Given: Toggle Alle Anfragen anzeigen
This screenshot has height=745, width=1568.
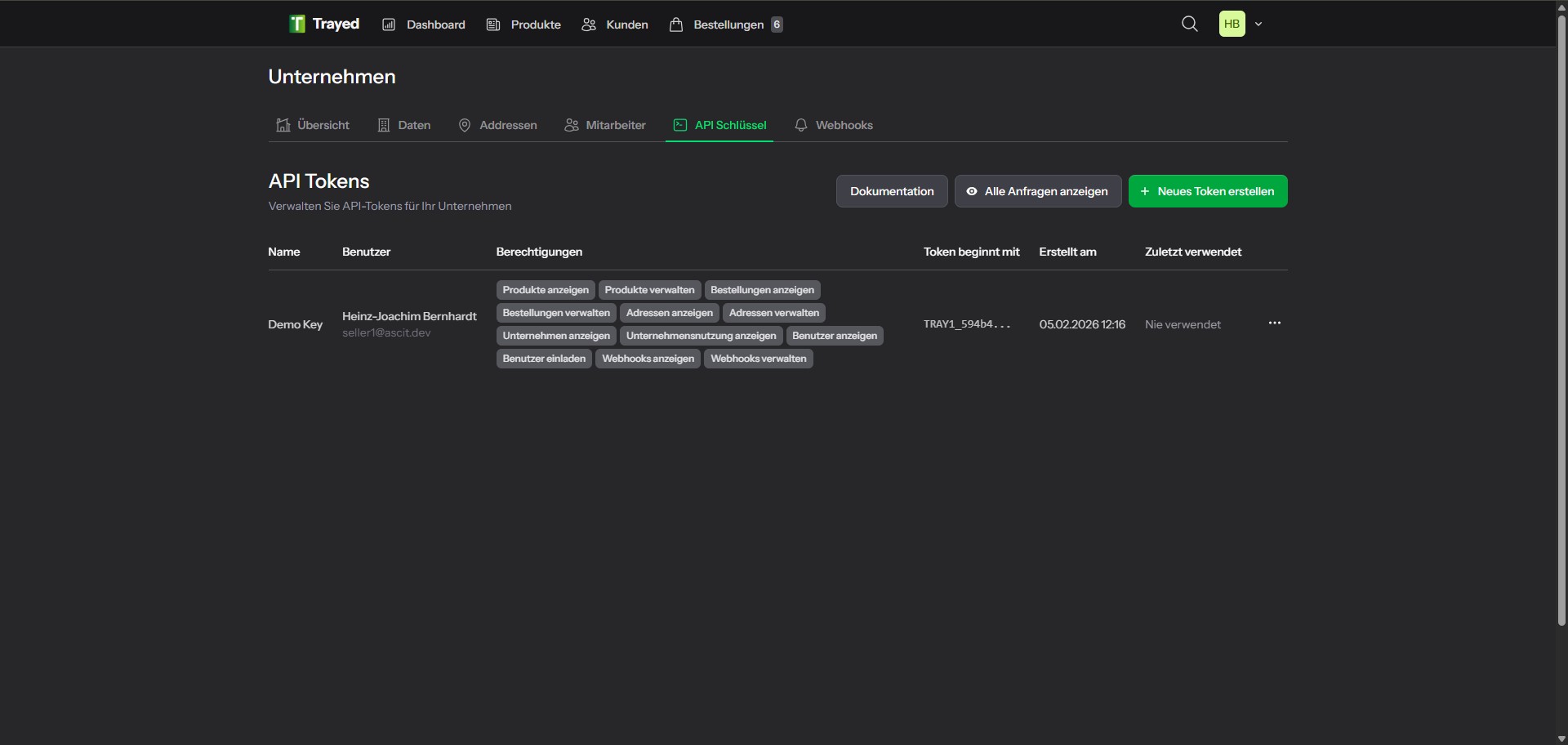Looking at the screenshot, I should [x=1037, y=190].
